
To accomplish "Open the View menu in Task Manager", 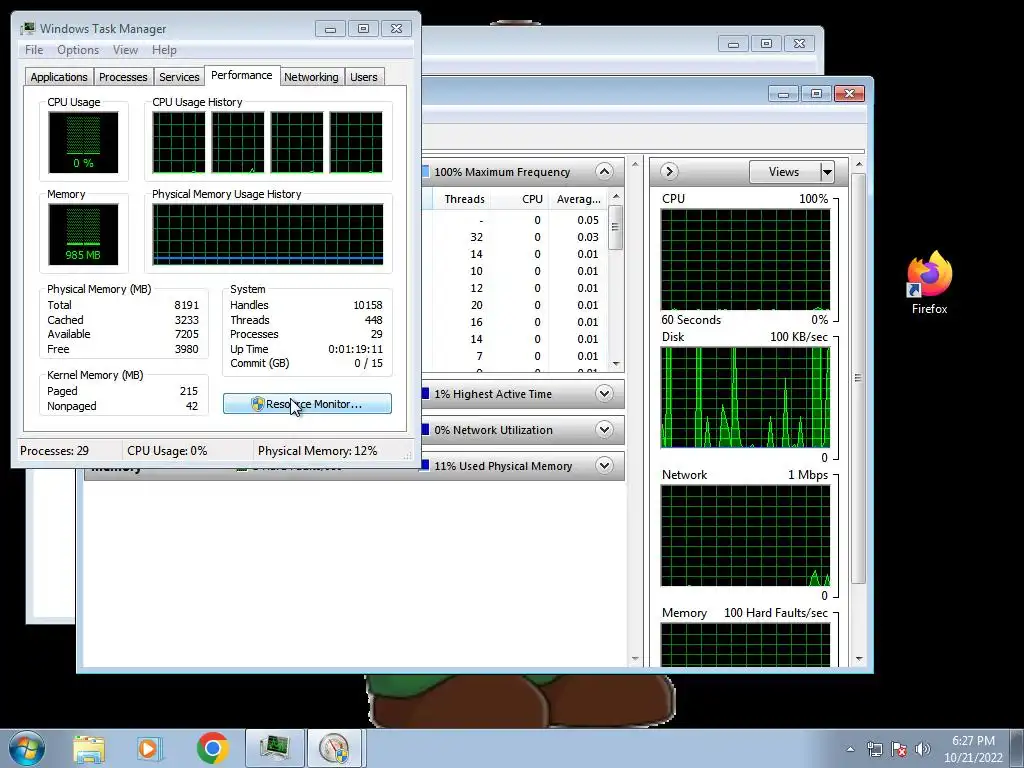I will (x=125, y=50).
